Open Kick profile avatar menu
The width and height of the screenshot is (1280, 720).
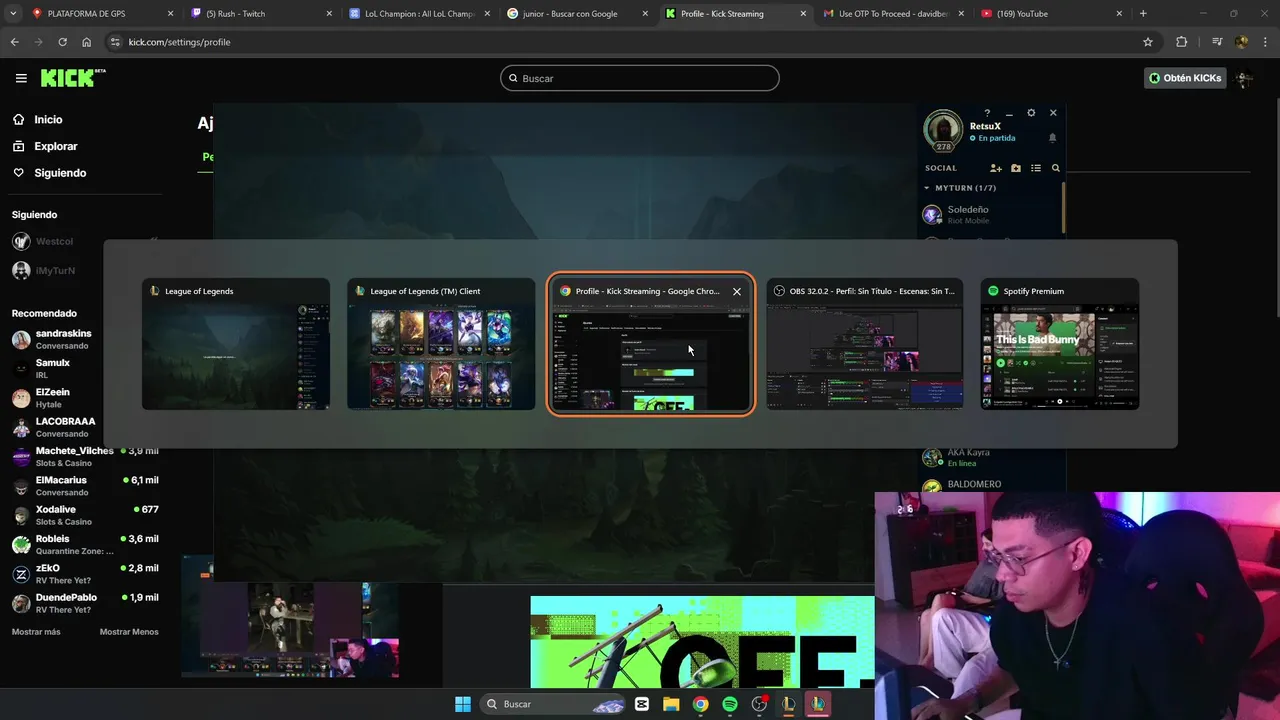click(1245, 78)
